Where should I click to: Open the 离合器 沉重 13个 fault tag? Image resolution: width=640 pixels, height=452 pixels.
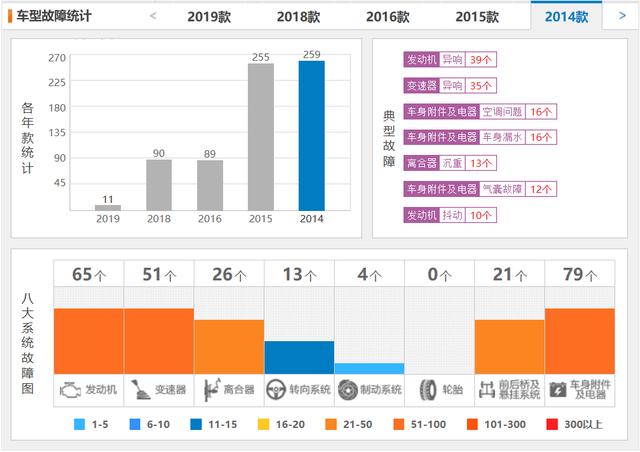[450, 163]
